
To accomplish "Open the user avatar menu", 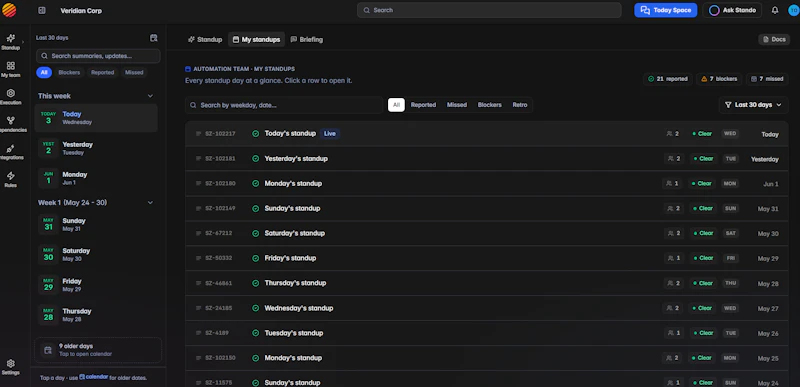I will 793,10.
